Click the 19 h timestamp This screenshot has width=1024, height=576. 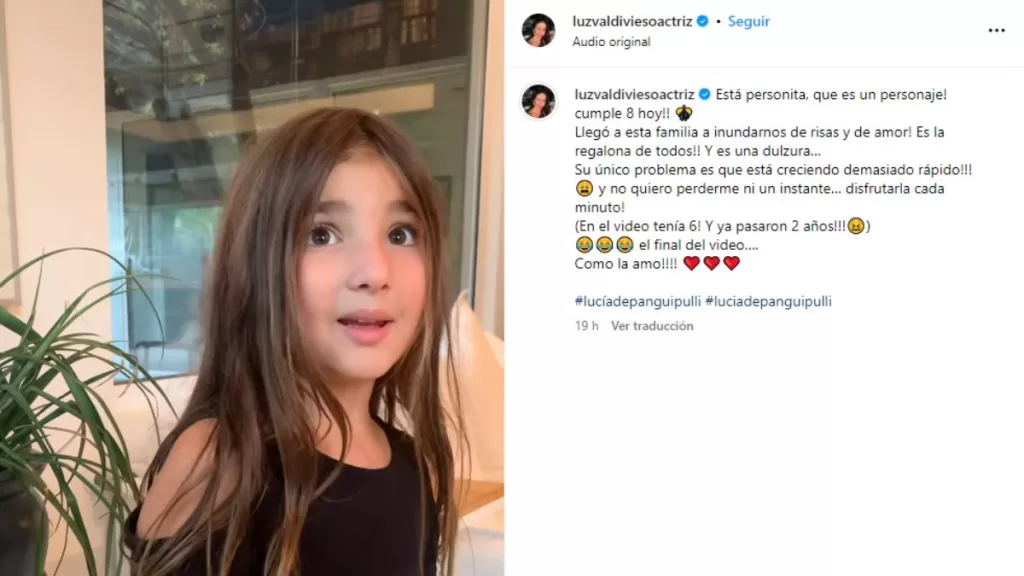(586, 326)
